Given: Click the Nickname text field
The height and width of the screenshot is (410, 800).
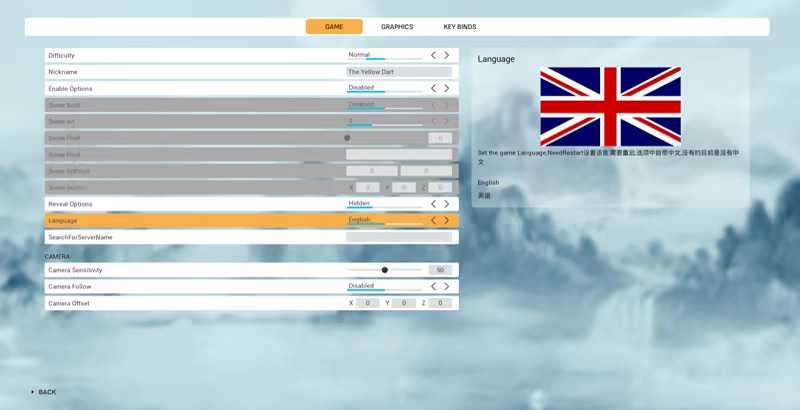Looking at the screenshot, I should pyautogui.click(x=399, y=72).
